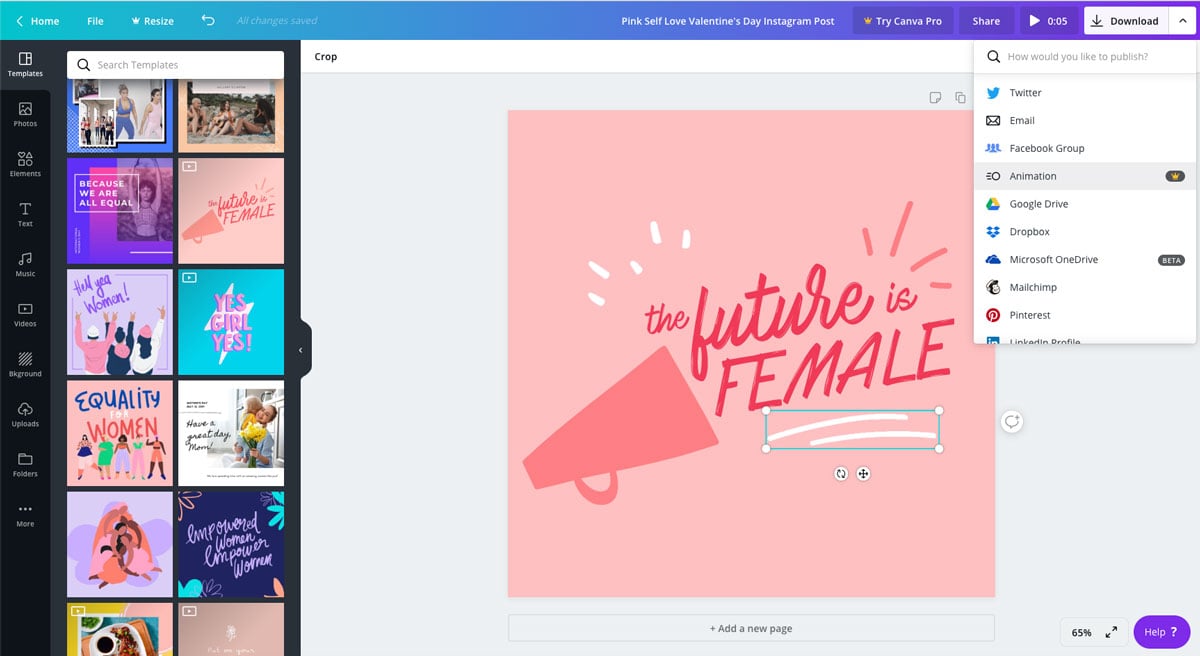Open the Folders panel
This screenshot has width=1200, height=656.
coord(25,464)
